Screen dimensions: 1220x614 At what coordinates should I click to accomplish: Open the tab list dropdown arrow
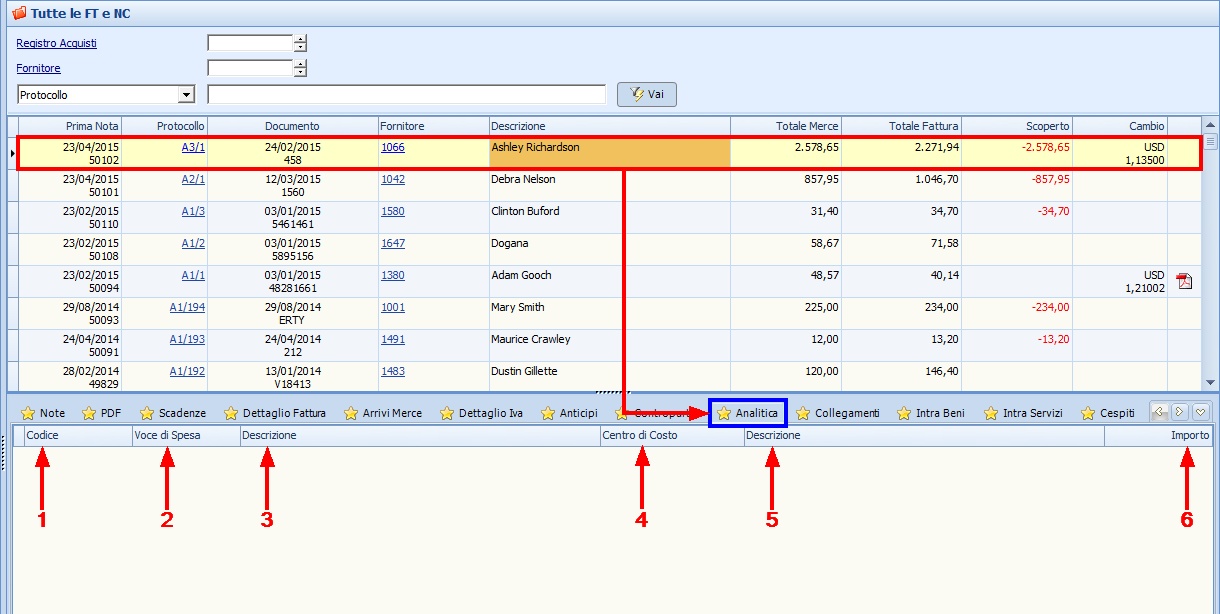tap(1201, 411)
